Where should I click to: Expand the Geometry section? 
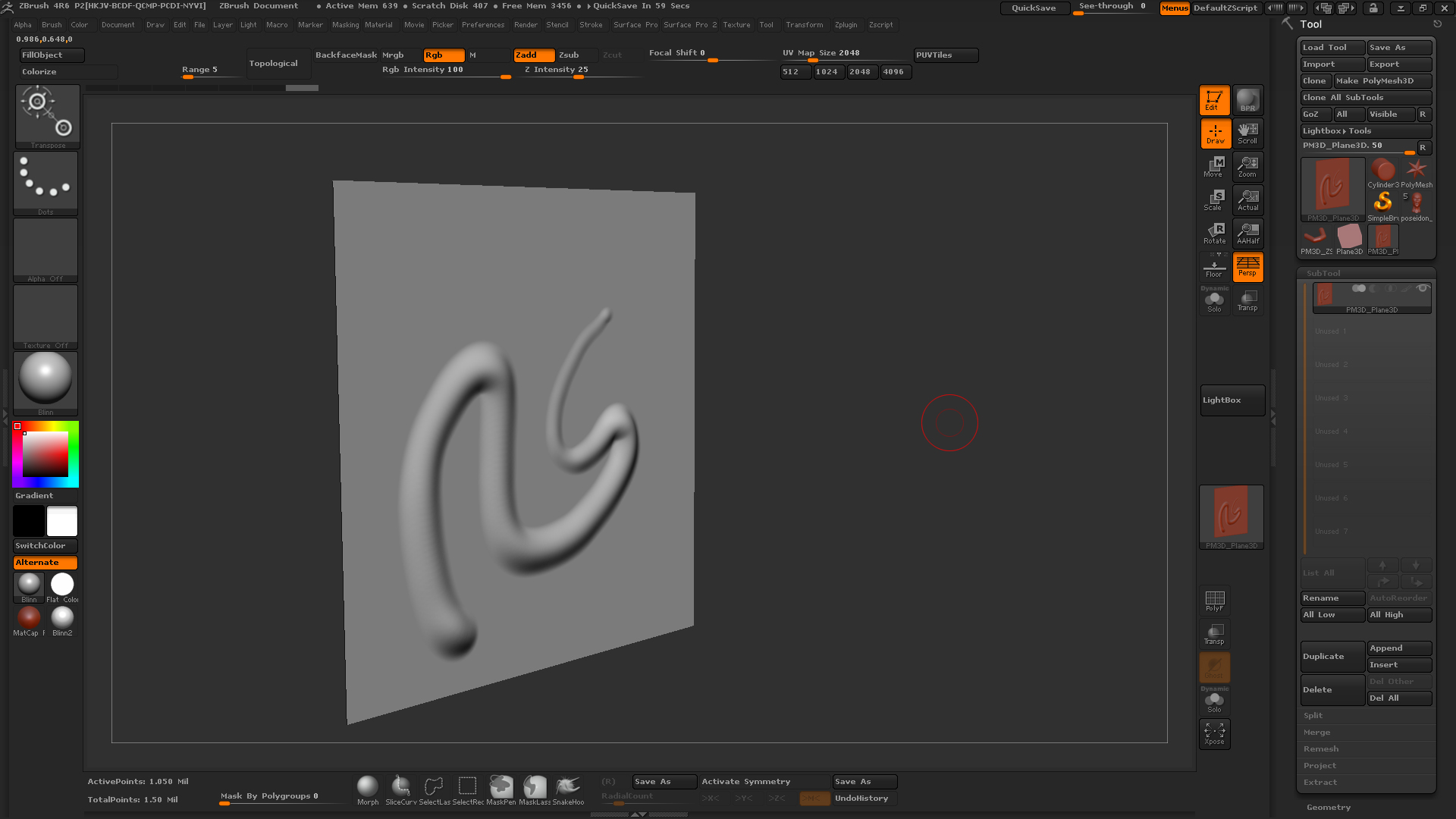tap(1329, 808)
